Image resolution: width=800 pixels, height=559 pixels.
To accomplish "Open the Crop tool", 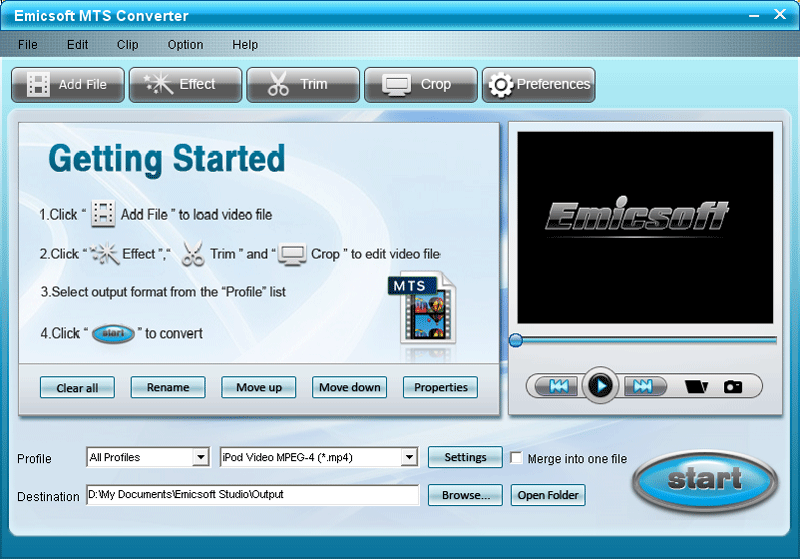I will pyautogui.click(x=421, y=85).
